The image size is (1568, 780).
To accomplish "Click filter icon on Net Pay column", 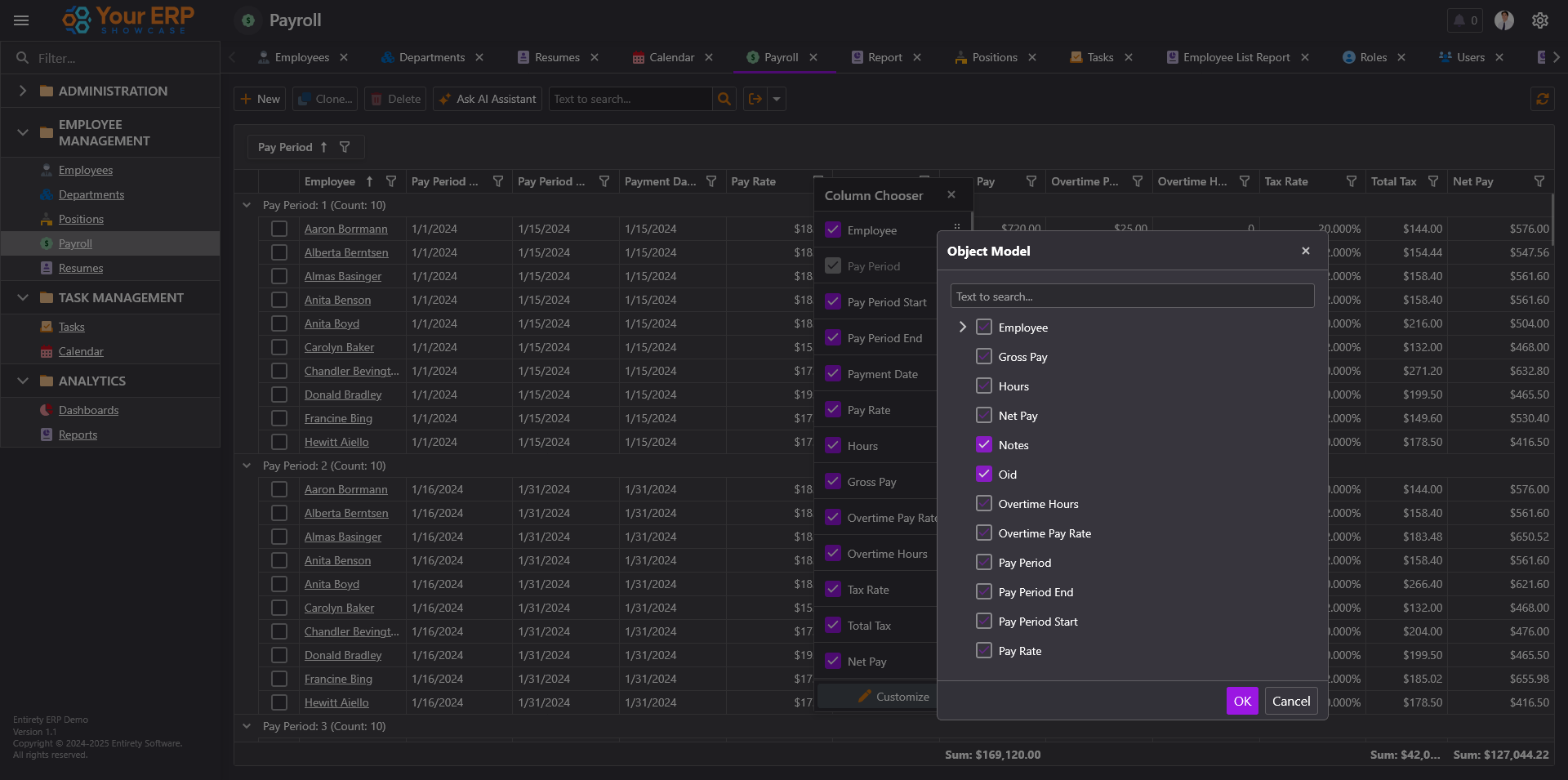I will [1539, 181].
